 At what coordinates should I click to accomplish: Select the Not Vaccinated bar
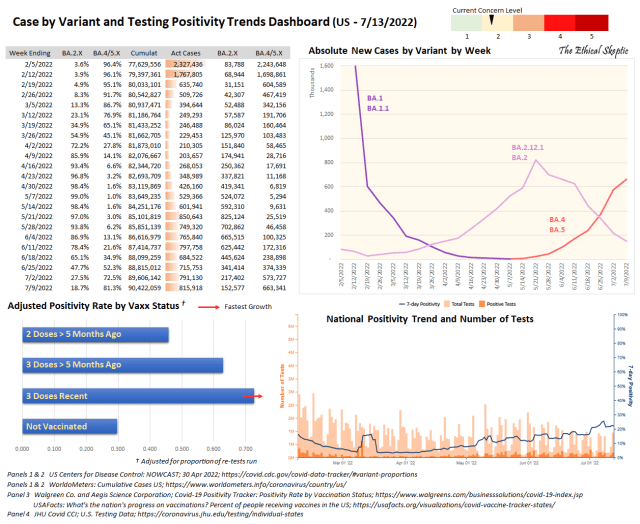(x=69, y=427)
